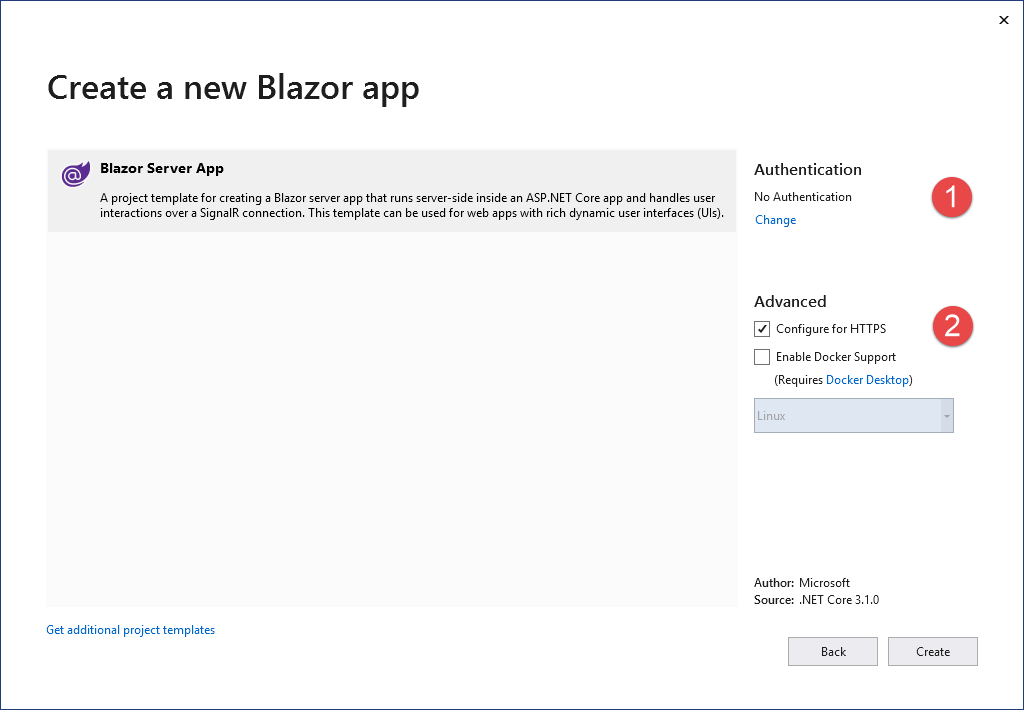
Task: Toggle Configure for HTTPS checkbox
Action: point(761,329)
